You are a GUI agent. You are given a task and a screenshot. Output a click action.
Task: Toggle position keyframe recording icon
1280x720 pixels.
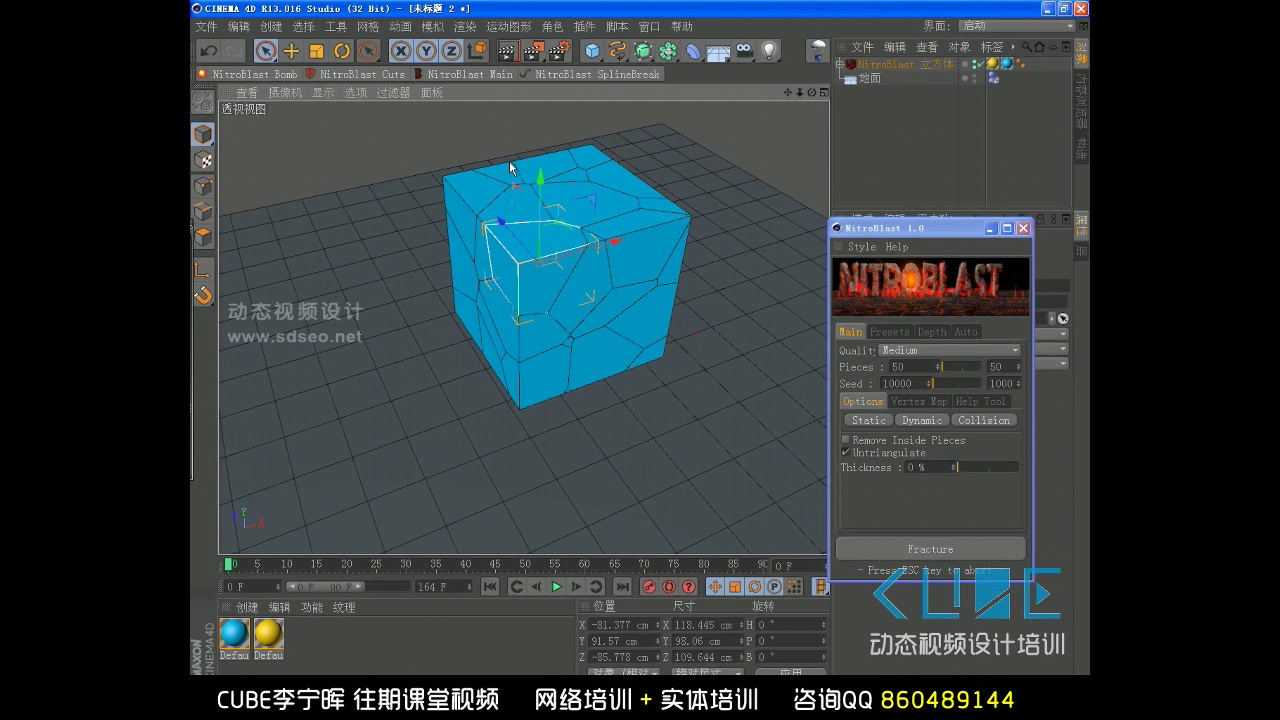(x=715, y=587)
